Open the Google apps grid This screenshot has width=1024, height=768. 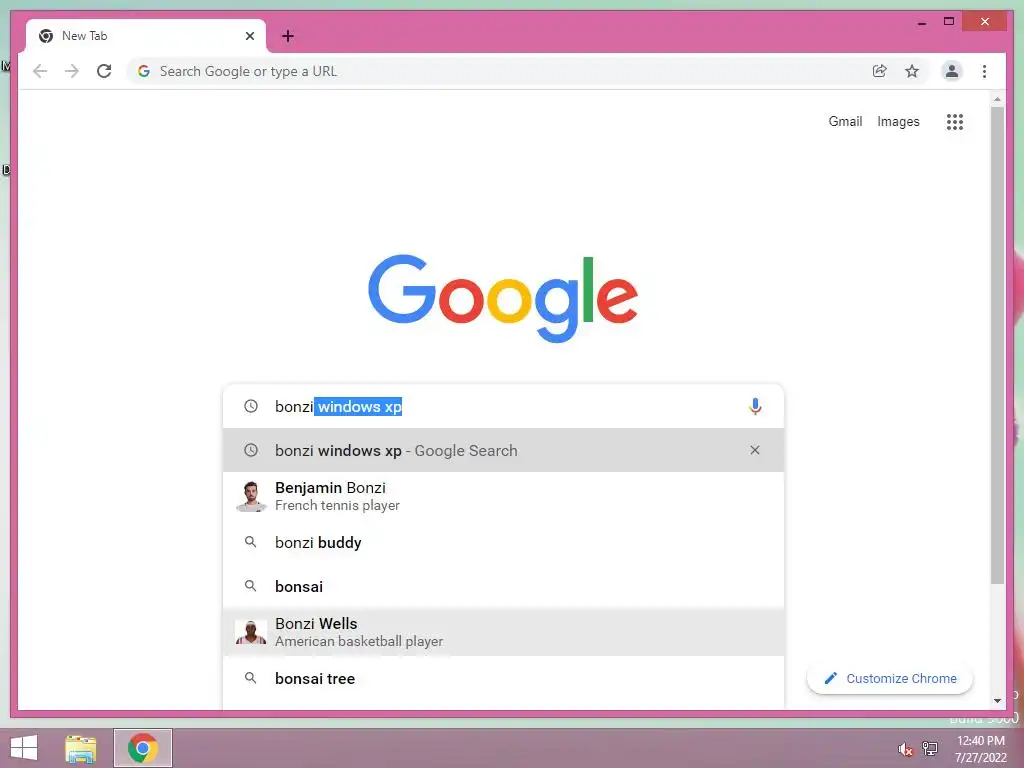955,121
